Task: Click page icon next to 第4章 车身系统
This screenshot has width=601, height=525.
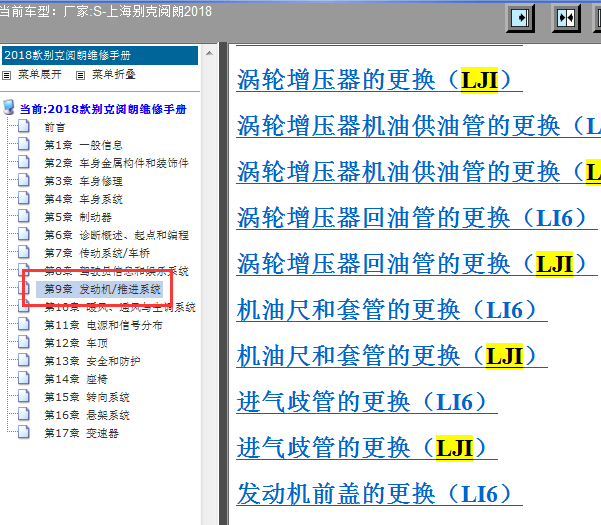Action: [24, 198]
